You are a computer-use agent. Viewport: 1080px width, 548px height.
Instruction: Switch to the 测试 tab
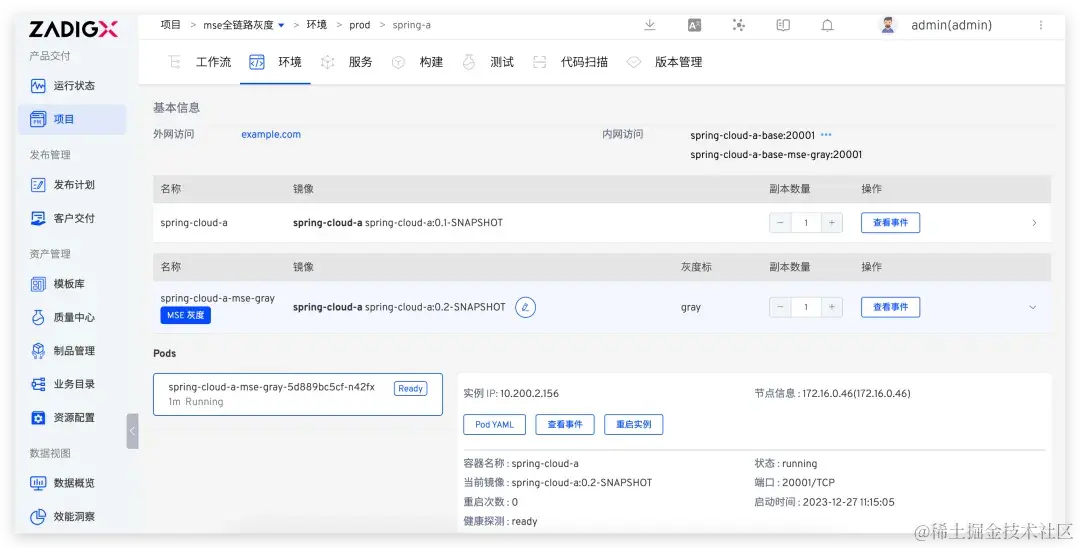pos(488,62)
